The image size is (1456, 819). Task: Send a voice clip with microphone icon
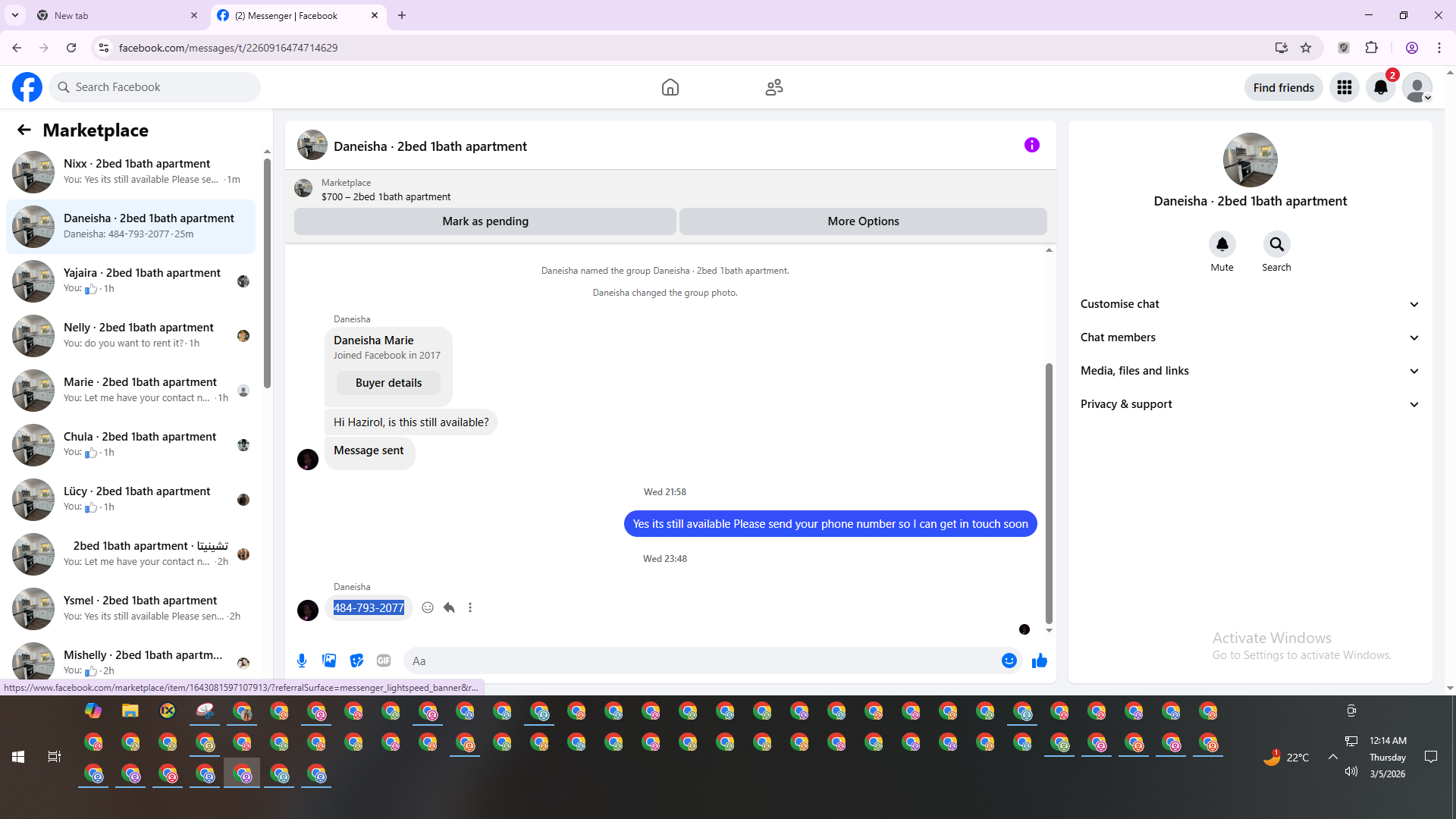coord(302,661)
